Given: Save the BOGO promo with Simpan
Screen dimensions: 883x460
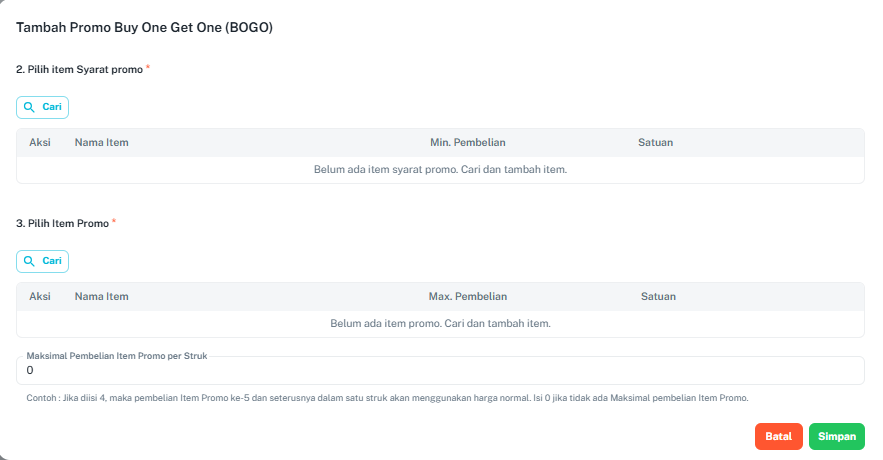Looking at the screenshot, I should click(x=836, y=437).
